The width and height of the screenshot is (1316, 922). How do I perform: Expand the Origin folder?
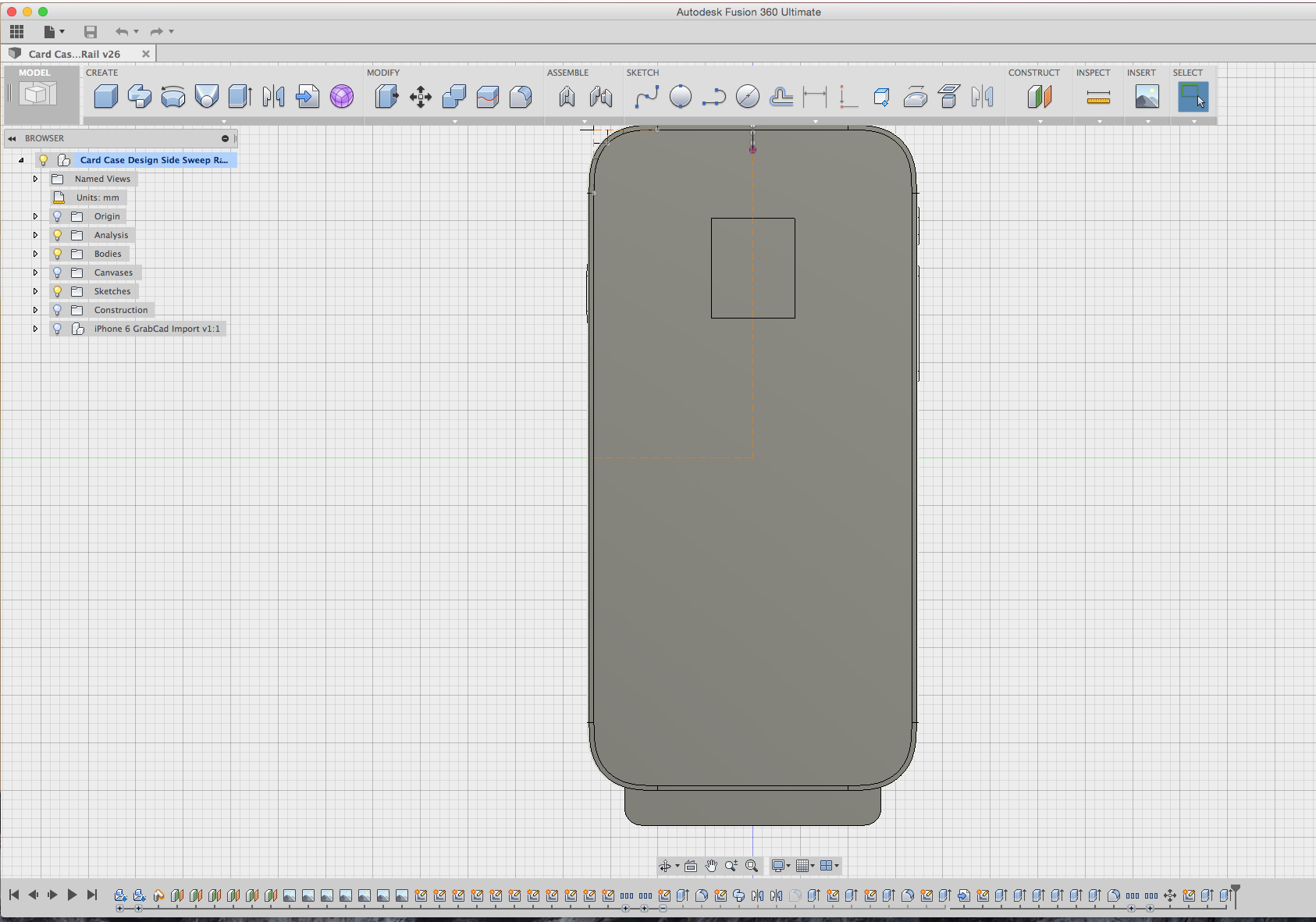pos(35,216)
